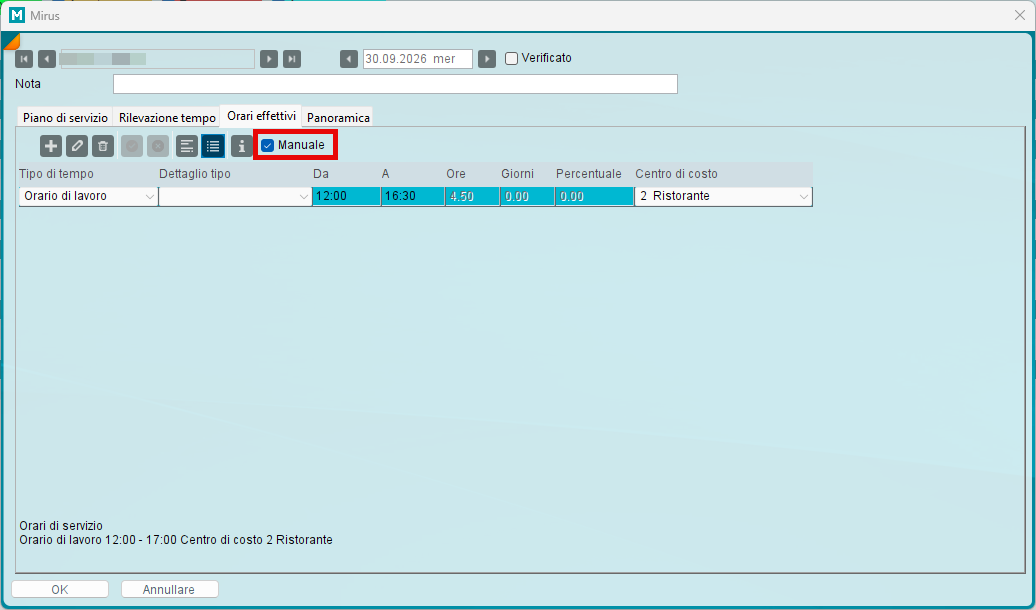Click the Mirus logo in the title bar
The image size is (1036, 610).
point(17,15)
